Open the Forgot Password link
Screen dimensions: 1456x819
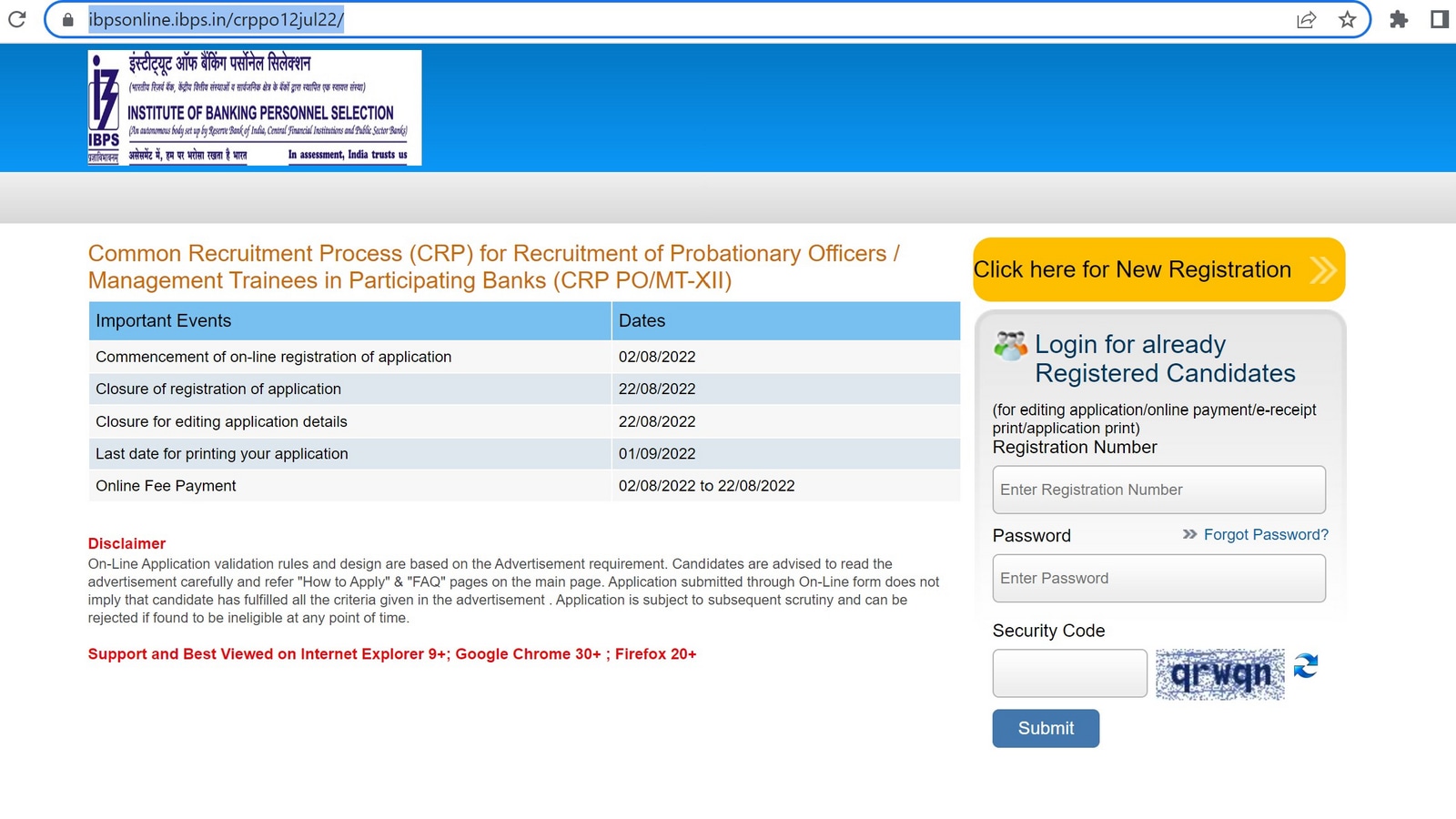(1266, 534)
